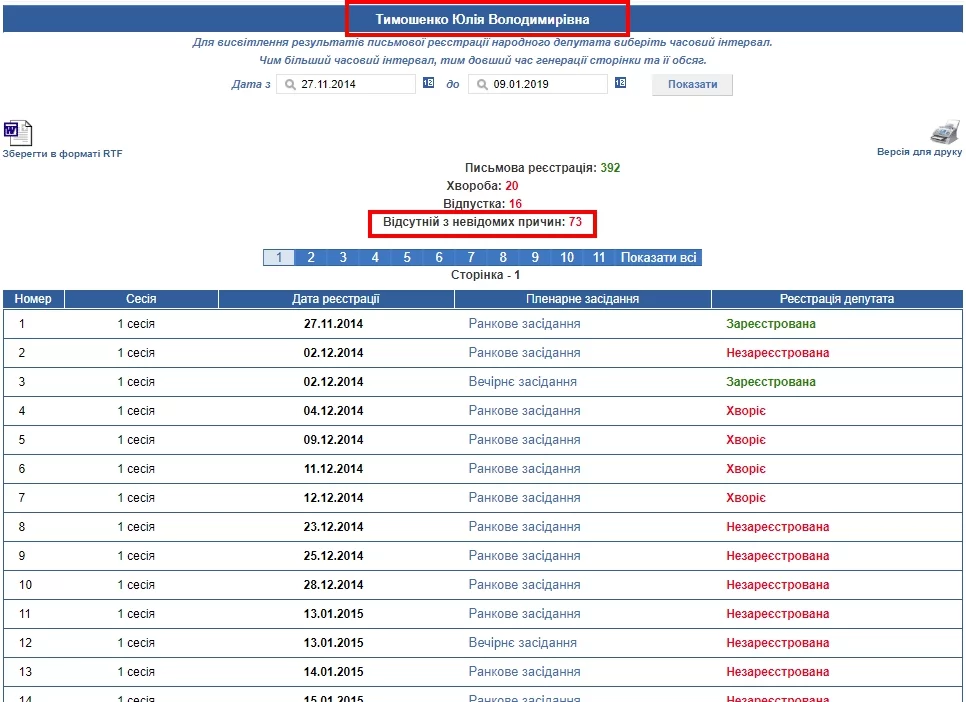966x702 pixels.
Task: Click Незареєстрована status in row 2
Action: point(777,353)
